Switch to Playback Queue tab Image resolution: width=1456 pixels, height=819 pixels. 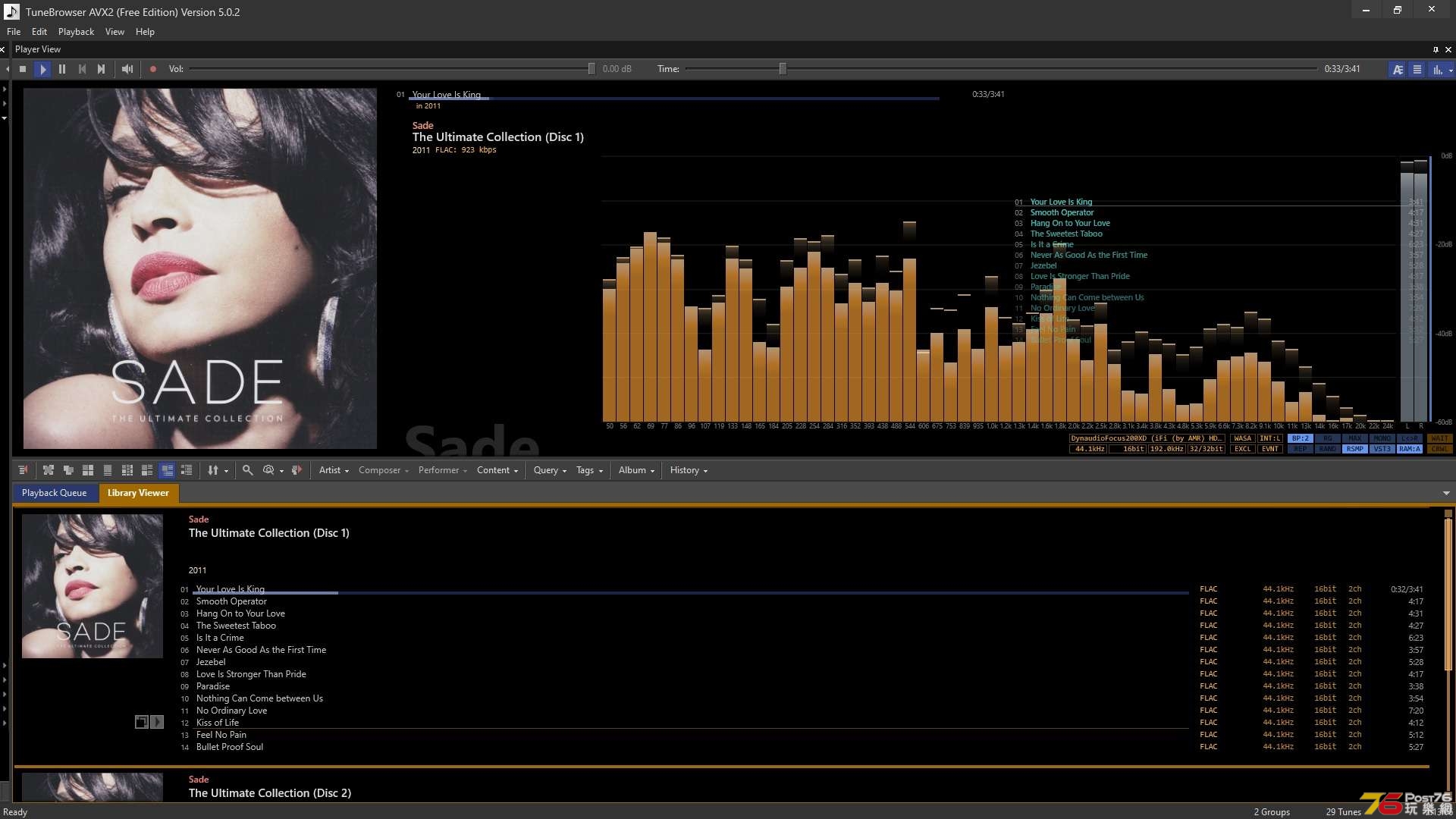pos(55,493)
